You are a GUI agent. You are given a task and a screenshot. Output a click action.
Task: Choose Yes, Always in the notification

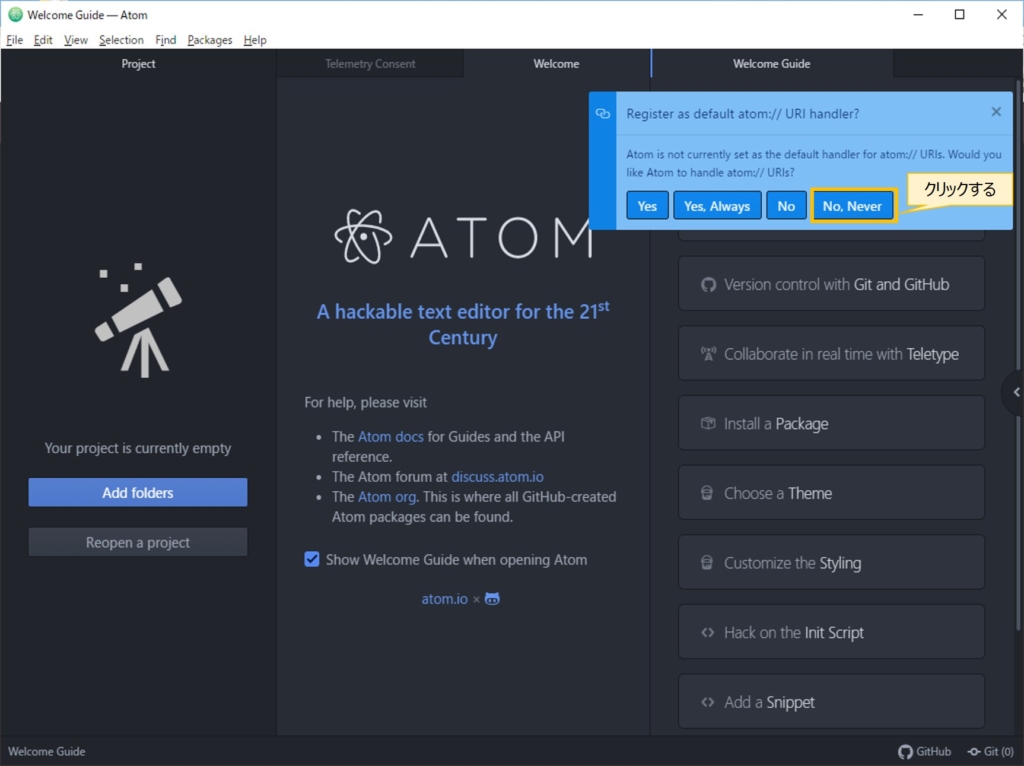pyautogui.click(x=716, y=206)
